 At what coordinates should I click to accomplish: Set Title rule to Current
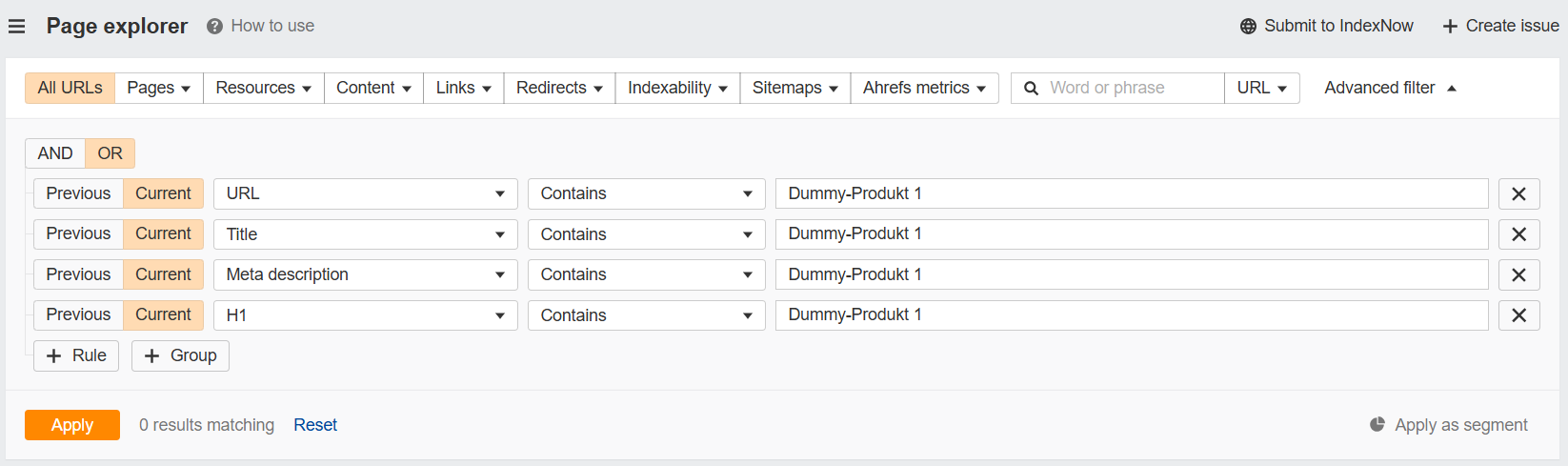(163, 233)
